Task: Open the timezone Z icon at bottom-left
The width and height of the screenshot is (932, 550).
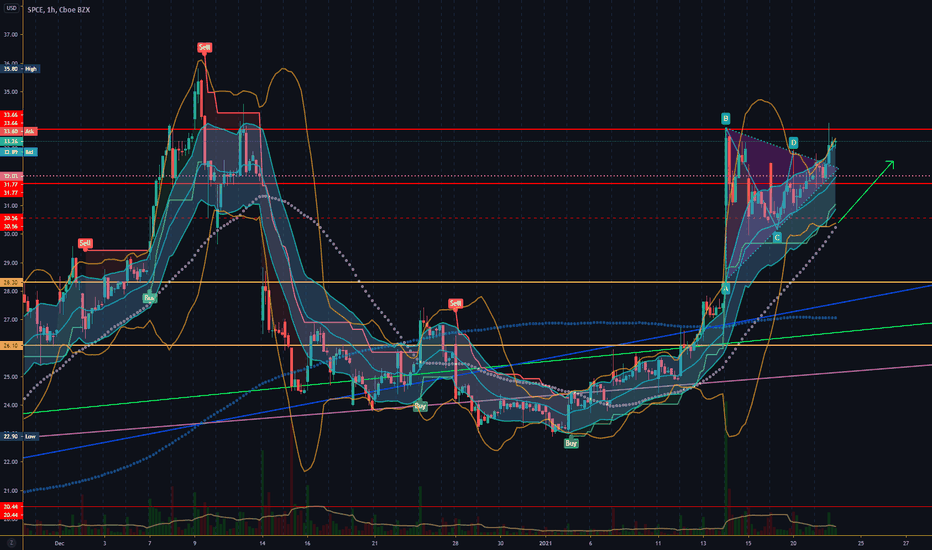Action: [x=11, y=542]
